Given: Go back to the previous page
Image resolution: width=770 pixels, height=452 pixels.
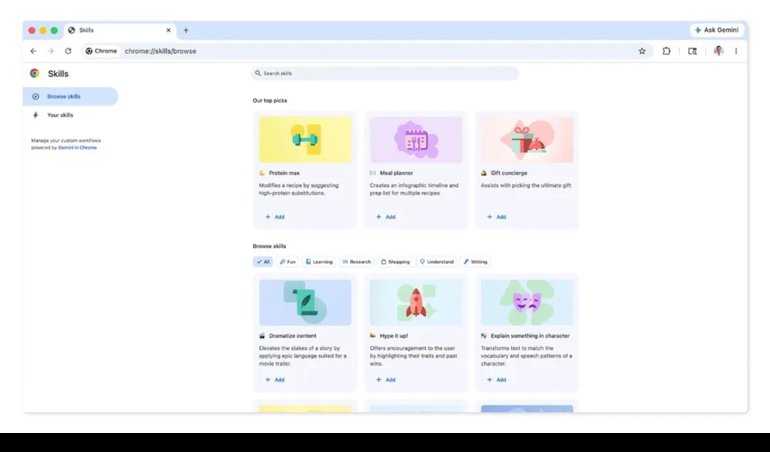Looking at the screenshot, I should click(33, 51).
